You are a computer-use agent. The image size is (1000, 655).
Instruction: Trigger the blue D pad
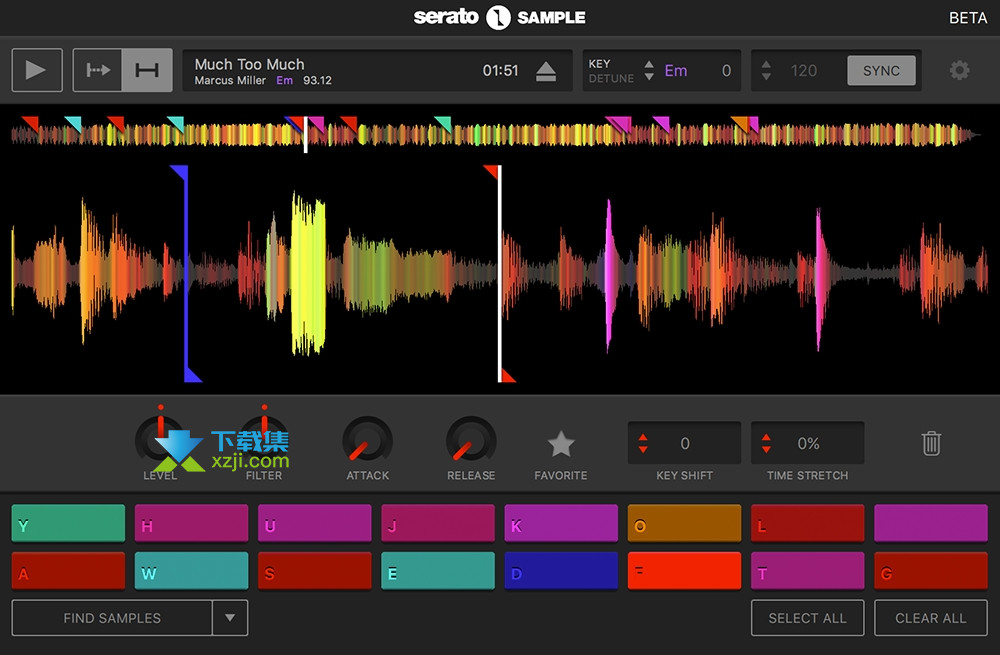[561, 571]
